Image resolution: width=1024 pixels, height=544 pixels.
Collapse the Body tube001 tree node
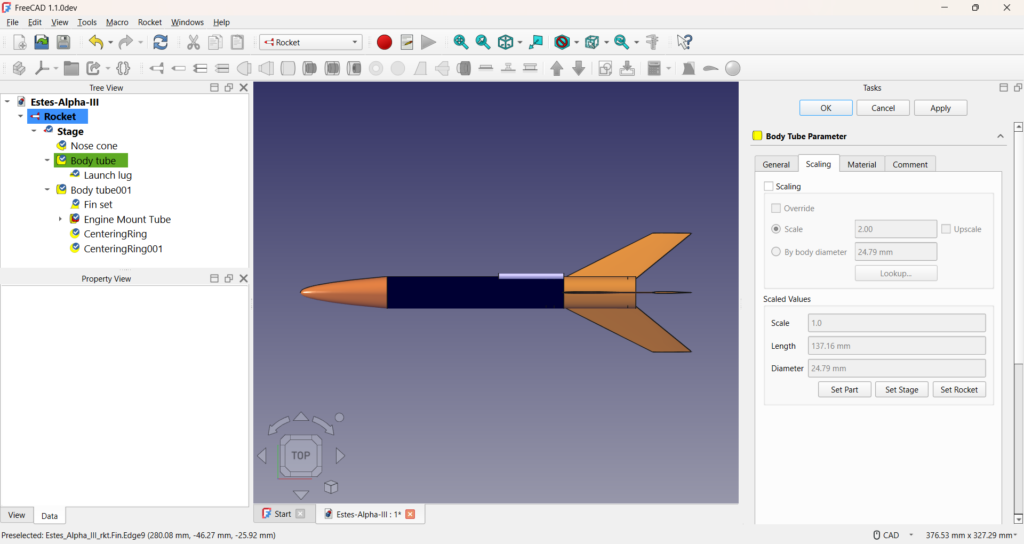tap(47, 190)
